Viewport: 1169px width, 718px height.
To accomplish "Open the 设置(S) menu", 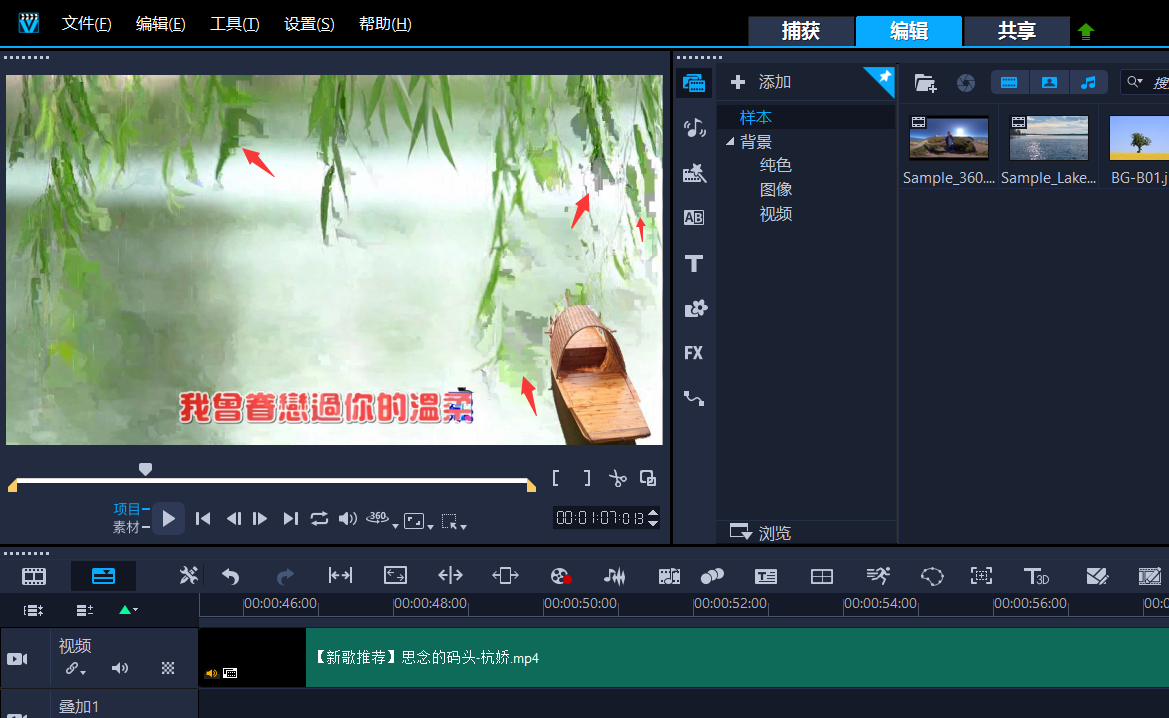I will [x=309, y=24].
